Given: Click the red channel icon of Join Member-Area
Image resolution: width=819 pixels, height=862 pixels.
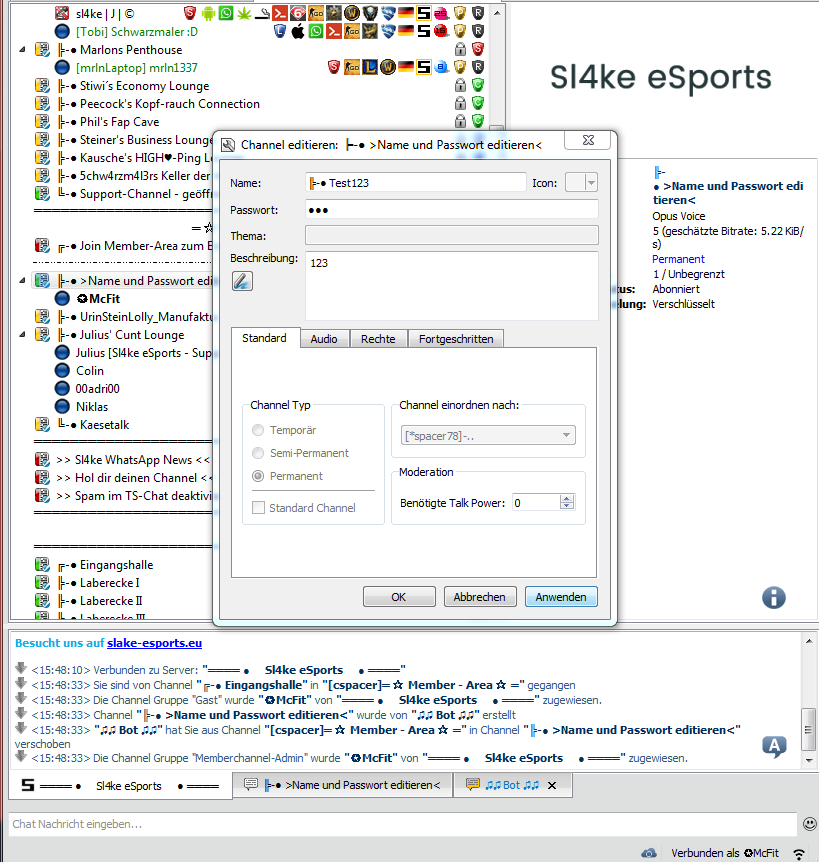Looking at the screenshot, I should (42, 245).
